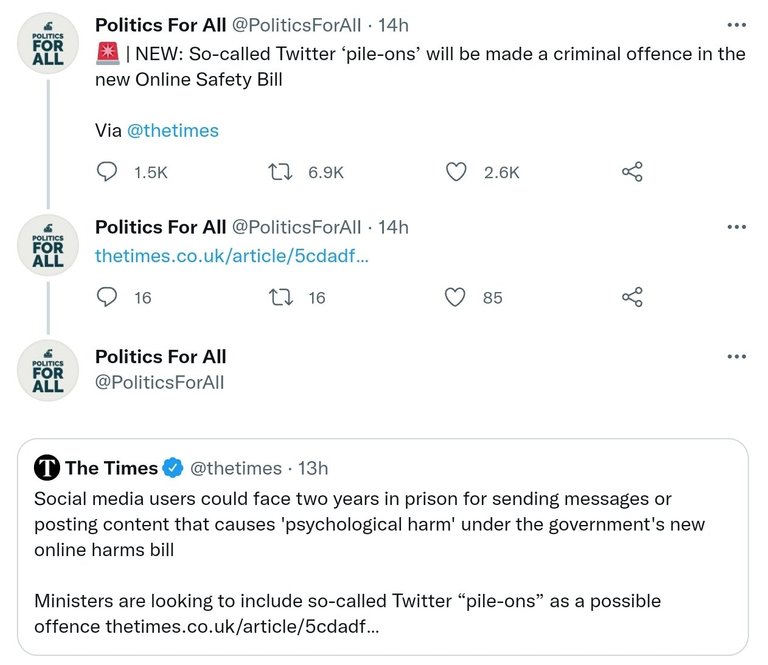Like the tweet with 2.6K likes
The width and height of the screenshot is (768, 665).
[456, 172]
